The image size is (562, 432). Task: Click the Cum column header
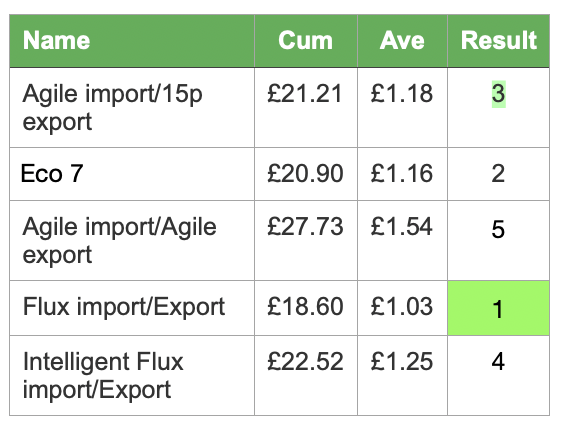[x=306, y=41]
